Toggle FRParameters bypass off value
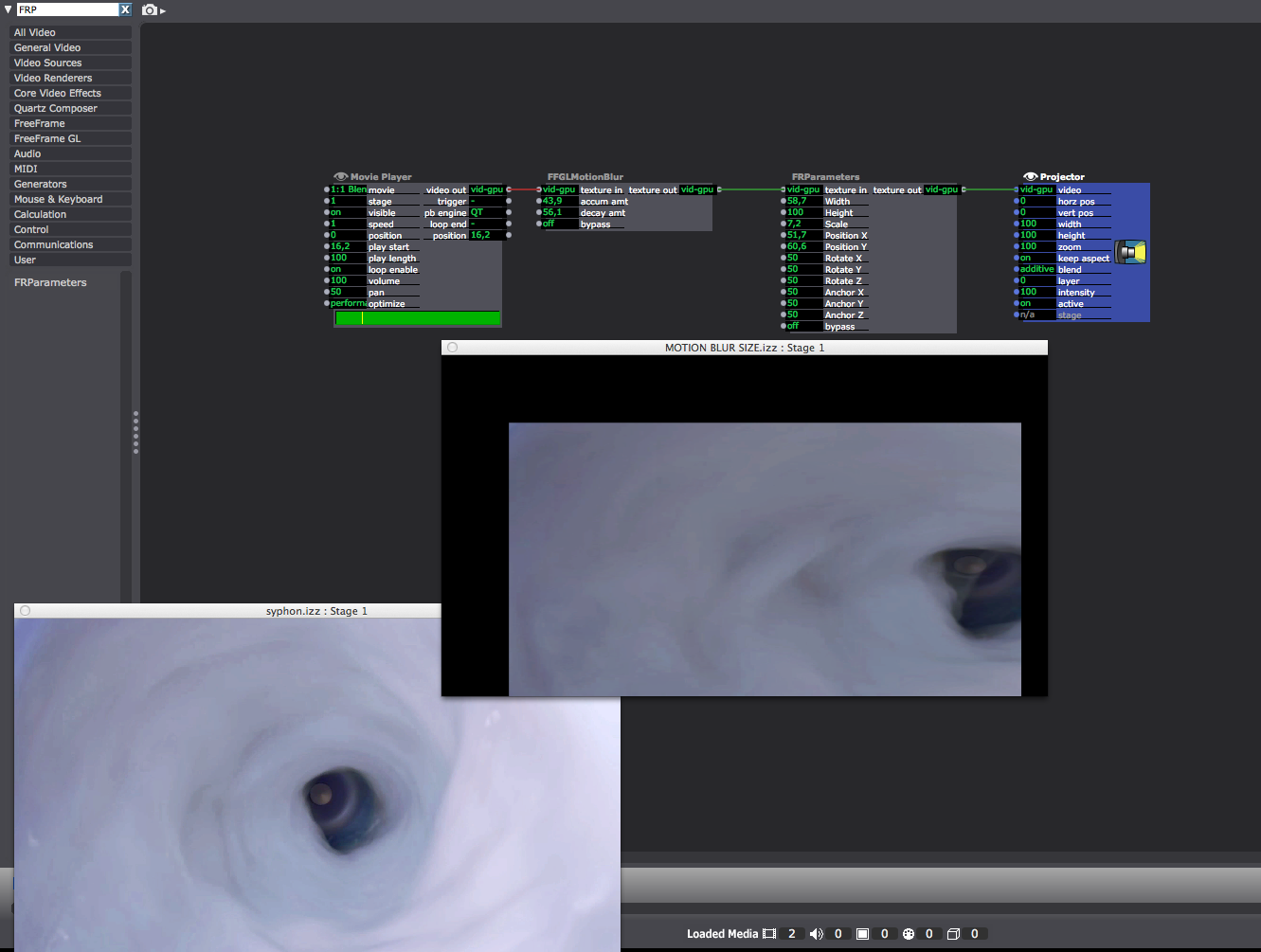The height and width of the screenshot is (952, 1261). coord(803,326)
